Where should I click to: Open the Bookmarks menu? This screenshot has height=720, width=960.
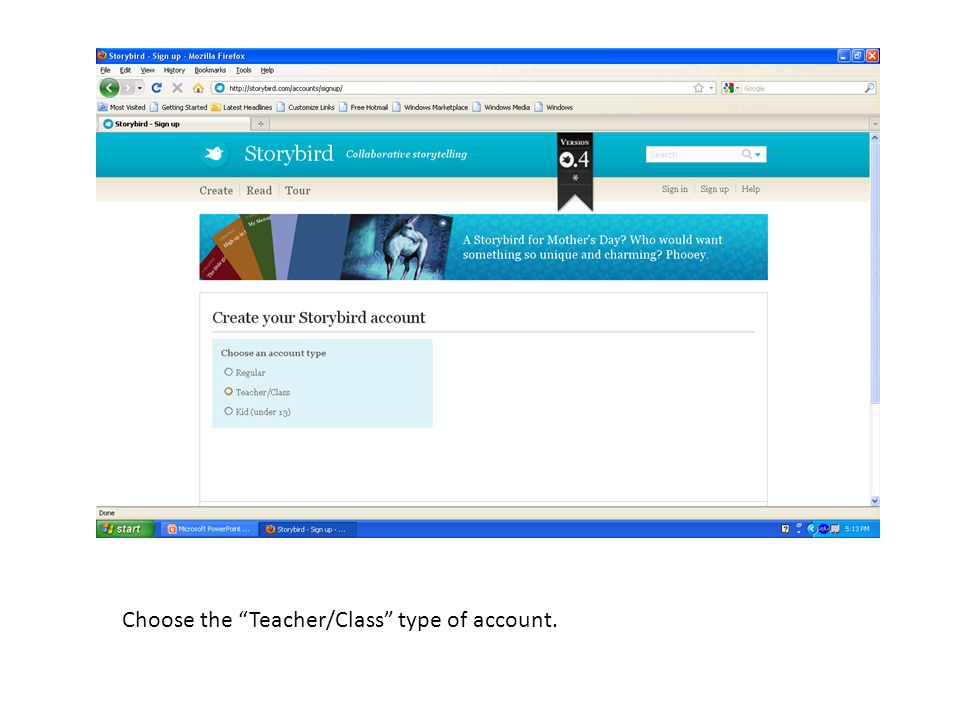(x=210, y=70)
